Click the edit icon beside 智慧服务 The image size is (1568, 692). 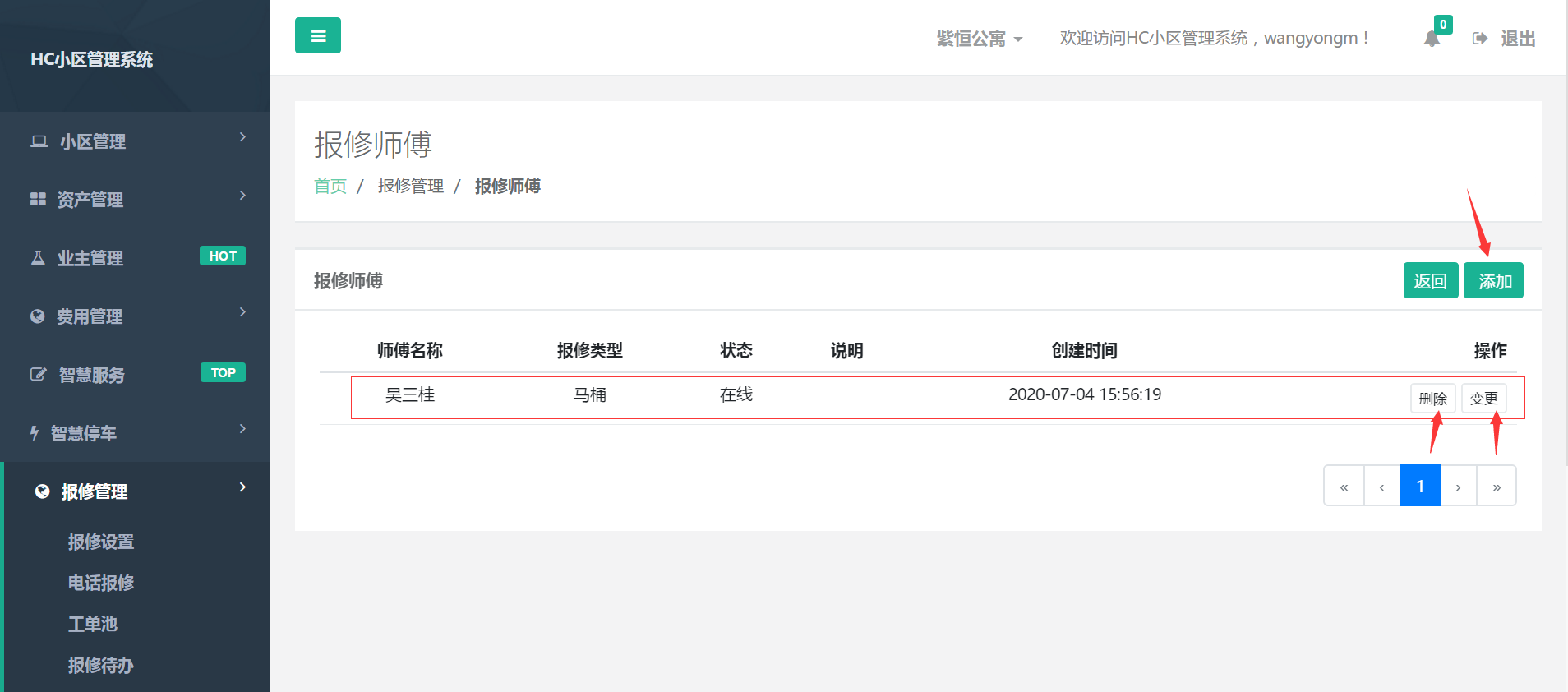click(38, 375)
